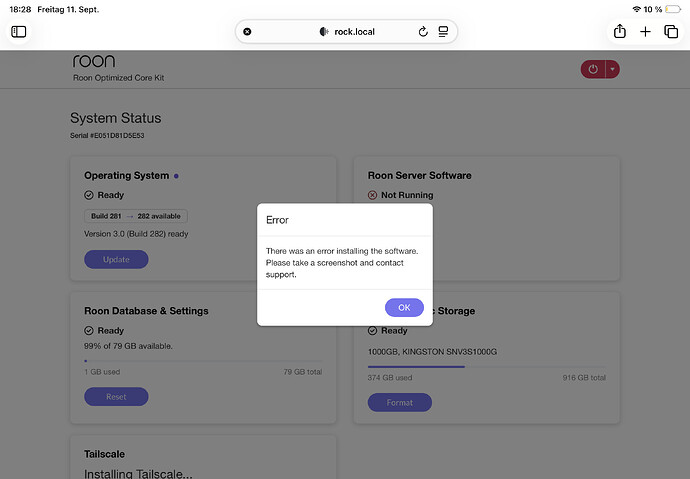The image size is (690, 479).
Task: Click '916 GB total' storage text
Action: (x=584, y=377)
